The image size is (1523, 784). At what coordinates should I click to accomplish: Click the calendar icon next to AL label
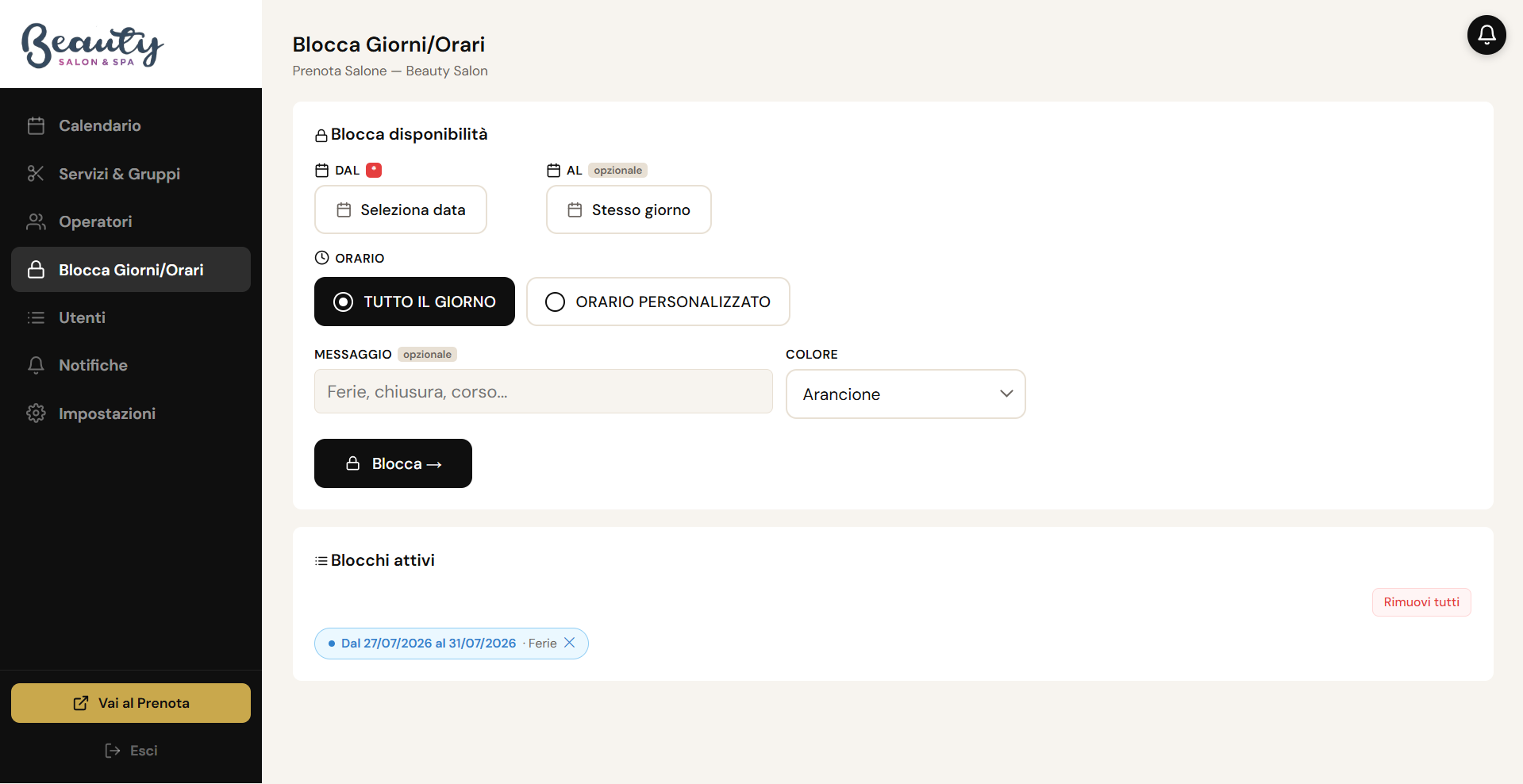(x=553, y=171)
